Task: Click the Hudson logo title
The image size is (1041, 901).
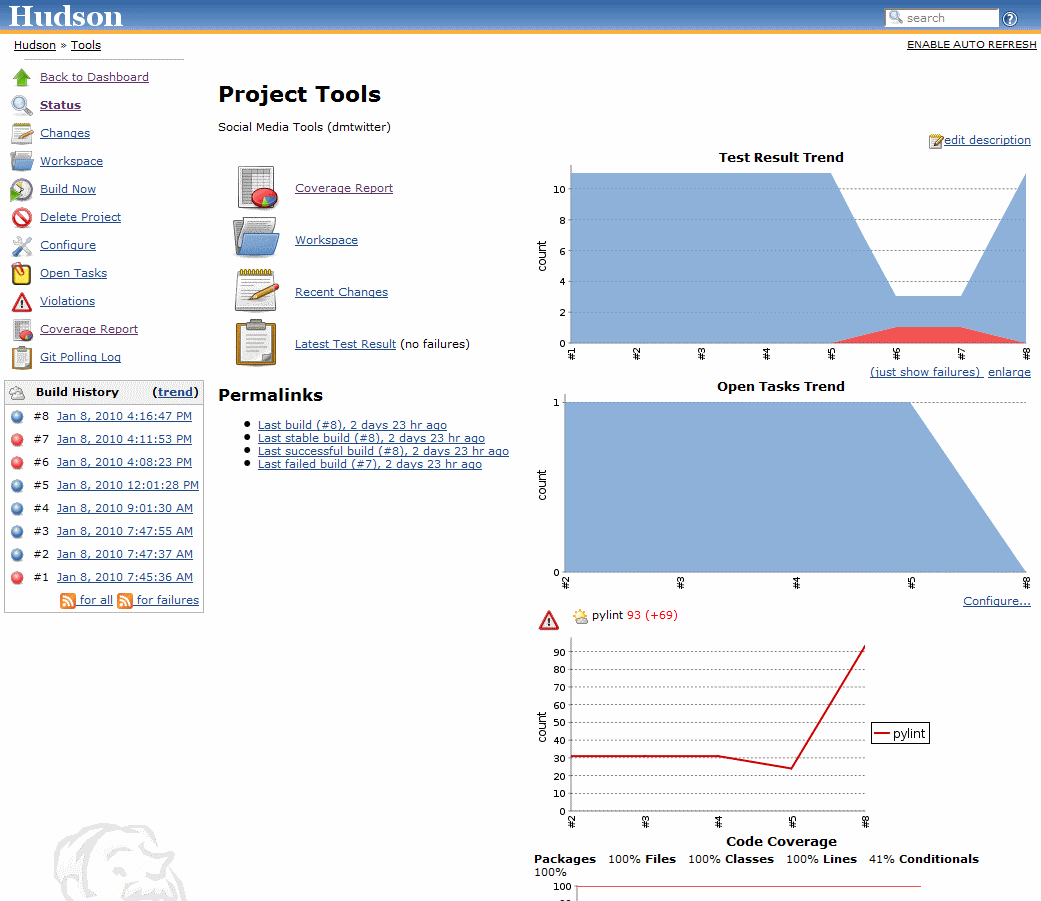Action: [66, 16]
